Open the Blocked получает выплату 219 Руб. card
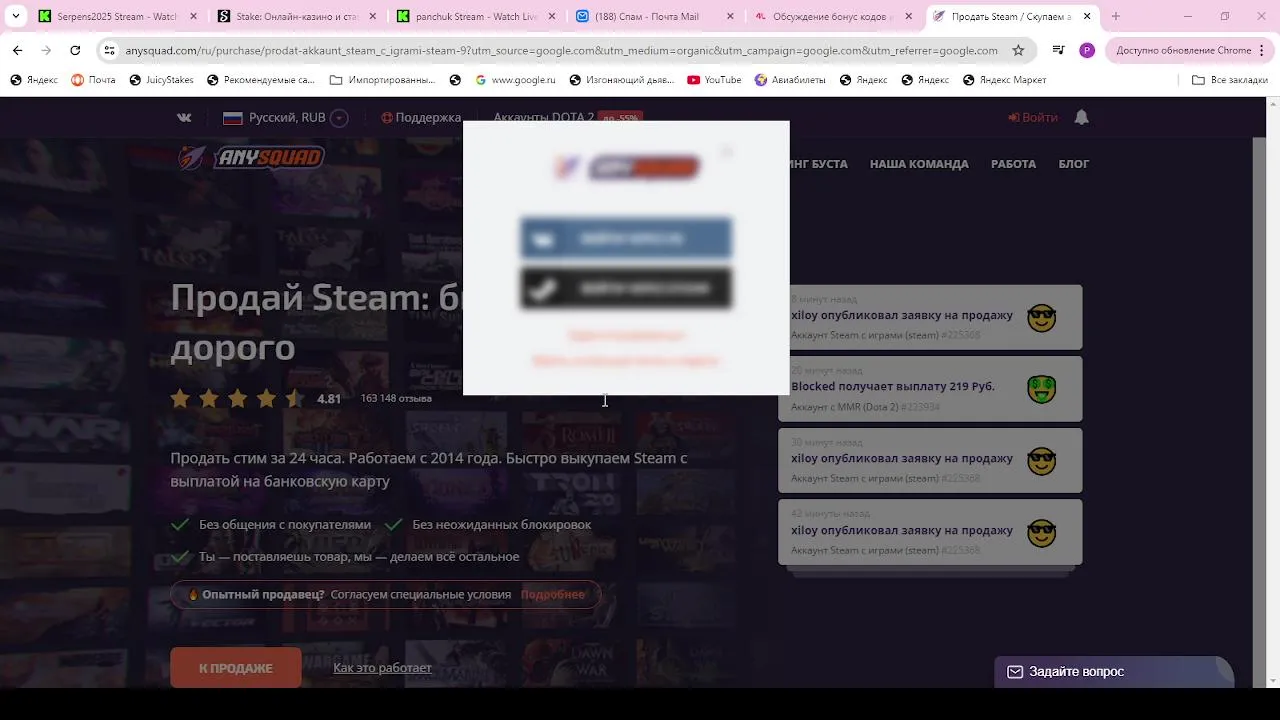This screenshot has width=1280, height=720. point(930,389)
